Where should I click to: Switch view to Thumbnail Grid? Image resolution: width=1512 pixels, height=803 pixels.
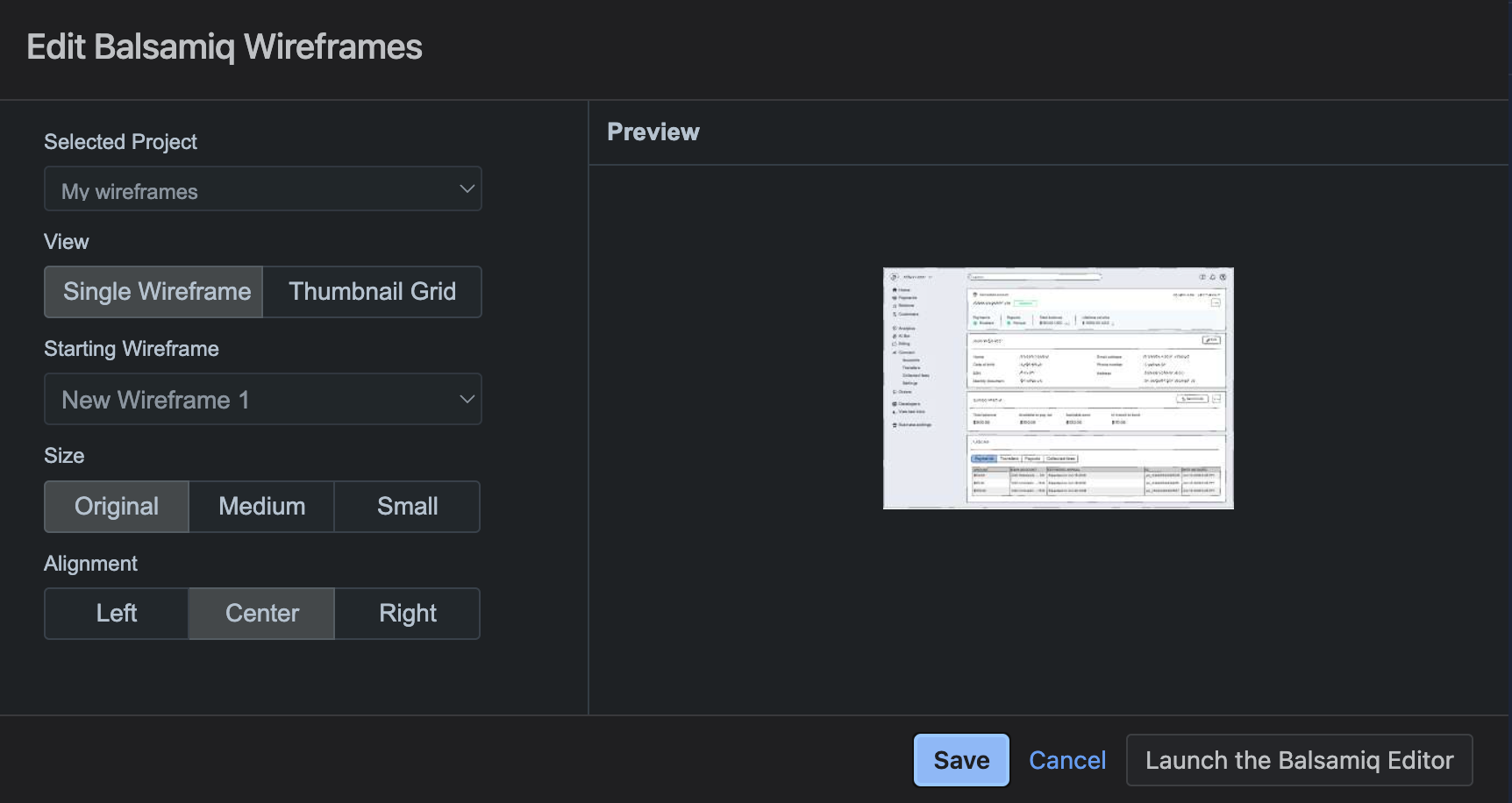point(372,292)
